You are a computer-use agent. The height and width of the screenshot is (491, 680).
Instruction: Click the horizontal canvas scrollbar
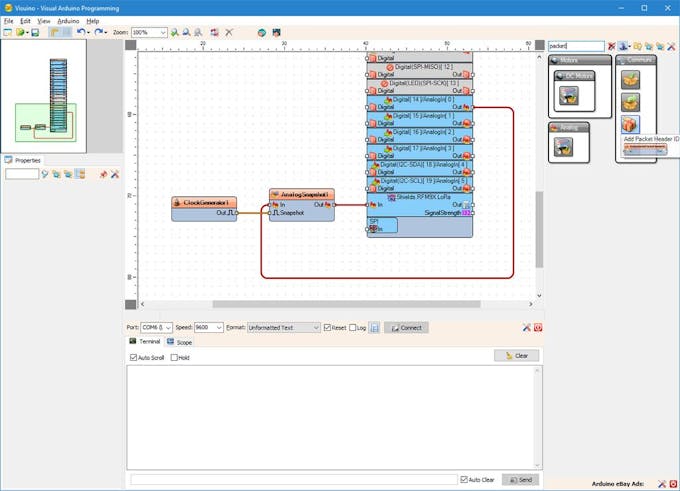click(346, 304)
